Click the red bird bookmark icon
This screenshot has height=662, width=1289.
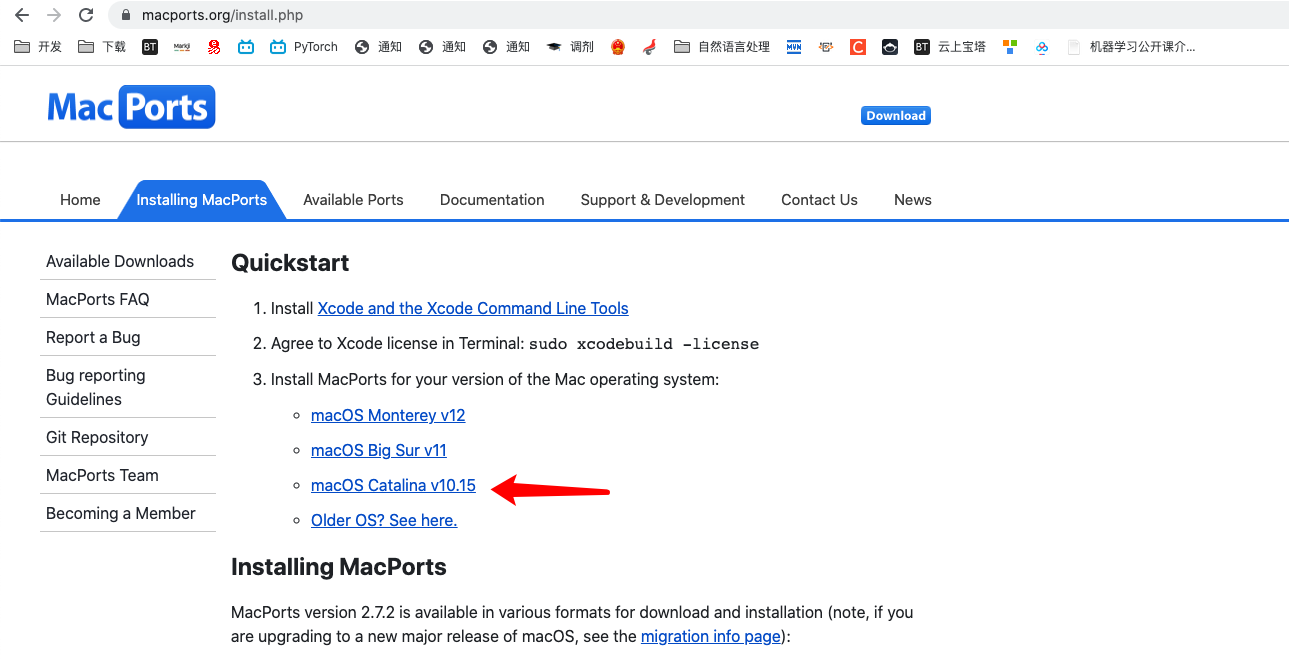click(650, 47)
